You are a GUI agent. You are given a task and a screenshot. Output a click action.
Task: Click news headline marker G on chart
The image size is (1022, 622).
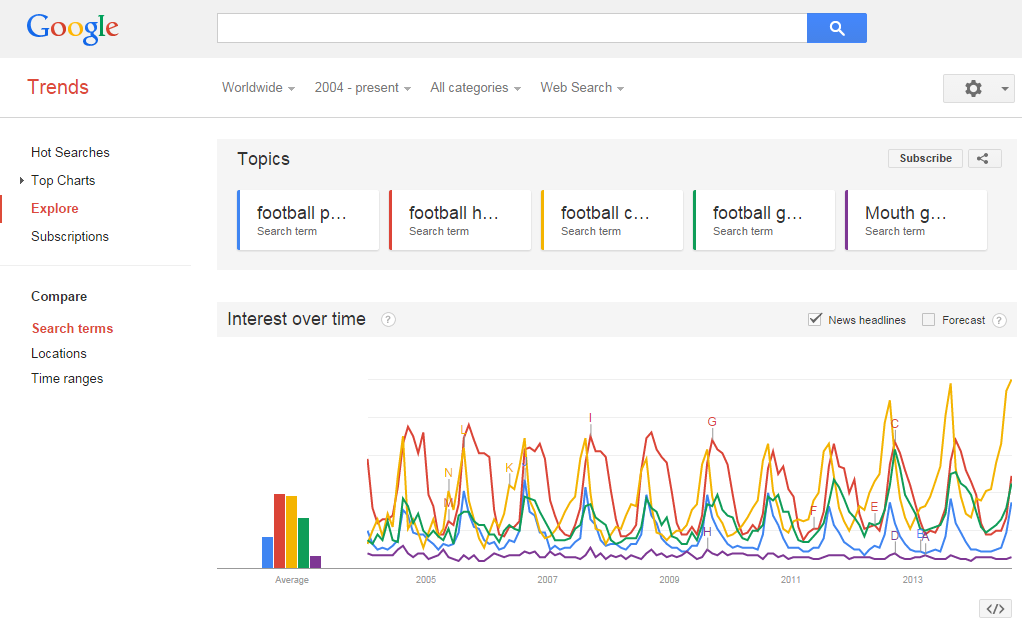712,421
